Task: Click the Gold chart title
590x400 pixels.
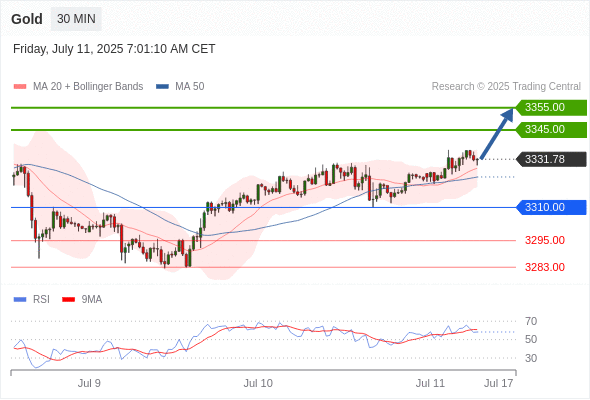Action: [27, 19]
